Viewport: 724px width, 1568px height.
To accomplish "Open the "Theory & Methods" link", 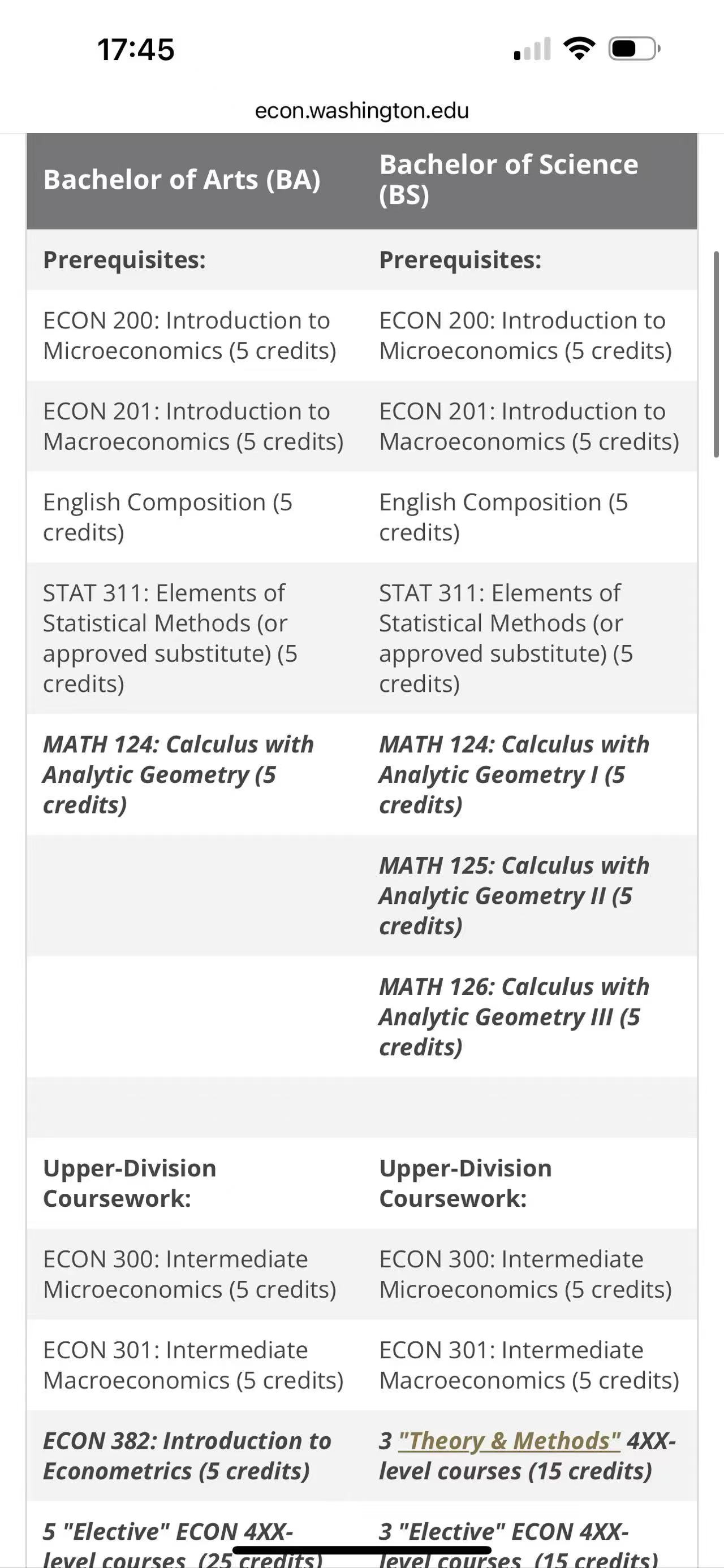I will (509, 1441).
